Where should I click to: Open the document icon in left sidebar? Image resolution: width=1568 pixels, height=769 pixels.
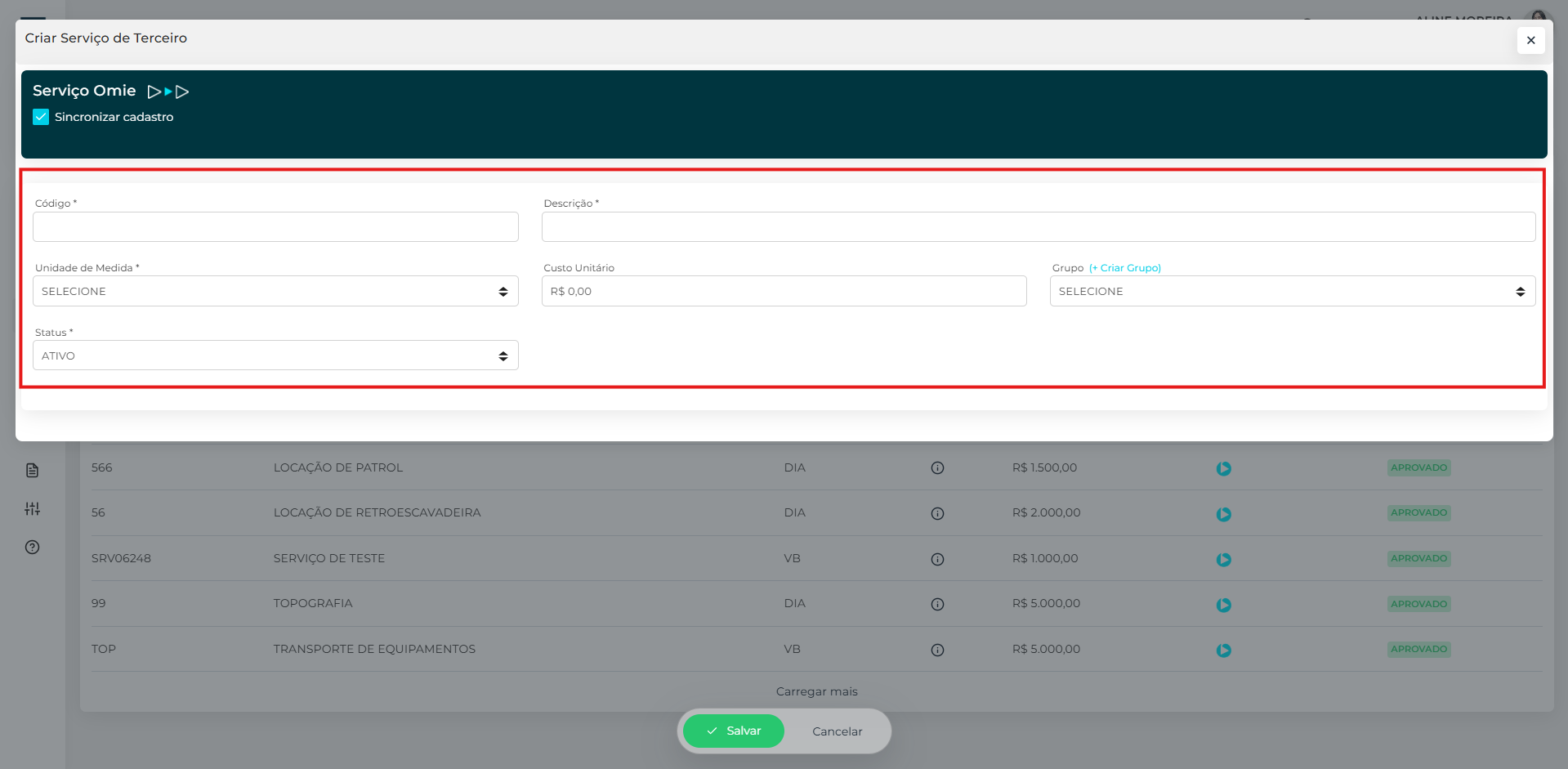tap(32, 470)
